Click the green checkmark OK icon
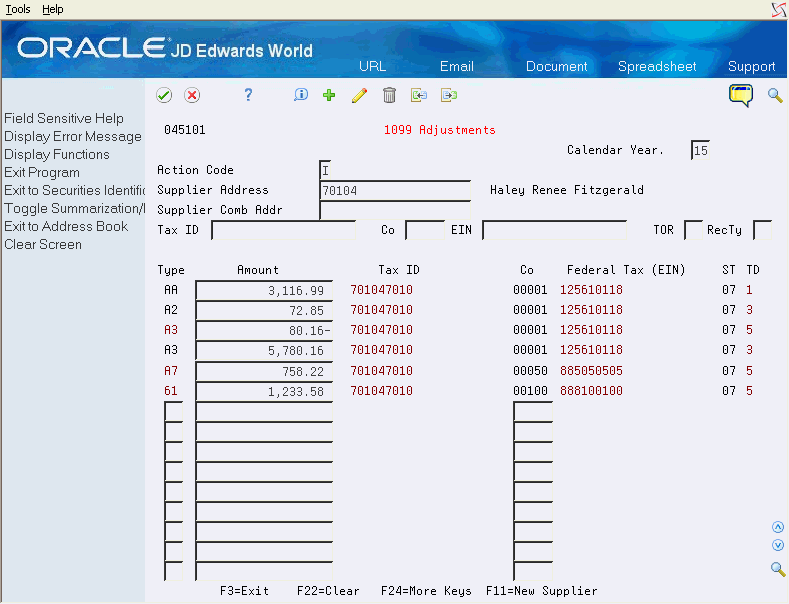Viewport: 789px width, 604px height. tap(164, 95)
